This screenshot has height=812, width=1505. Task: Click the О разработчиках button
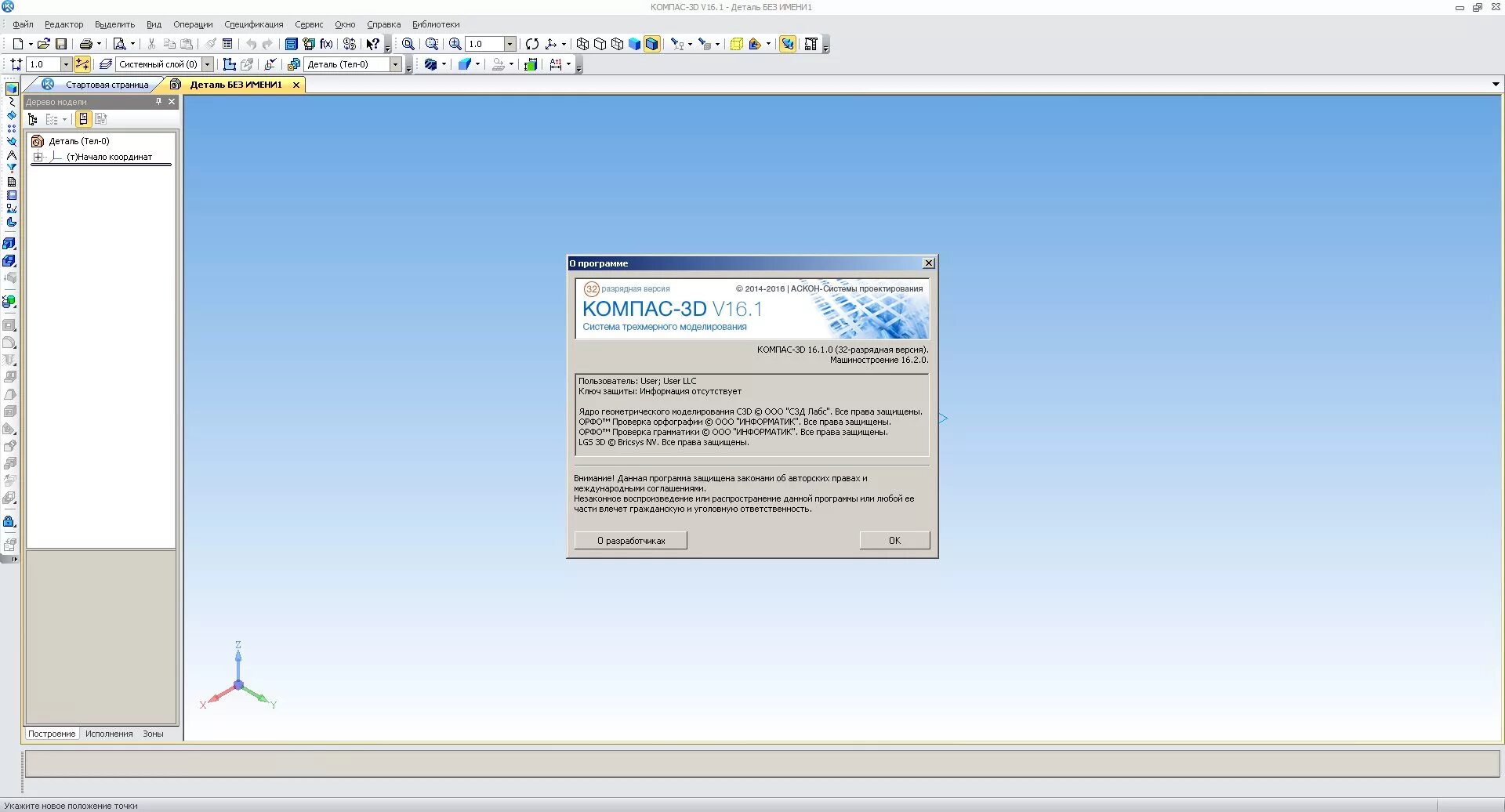click(x=631, y=541)
